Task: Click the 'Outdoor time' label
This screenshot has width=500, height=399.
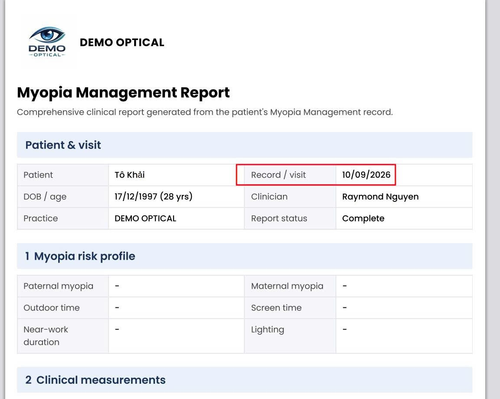Action: (51, 308)
